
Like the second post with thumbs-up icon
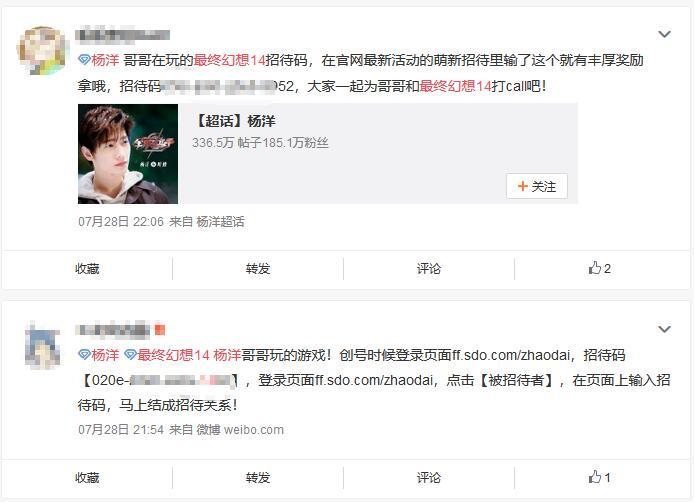tap(599, 477)
